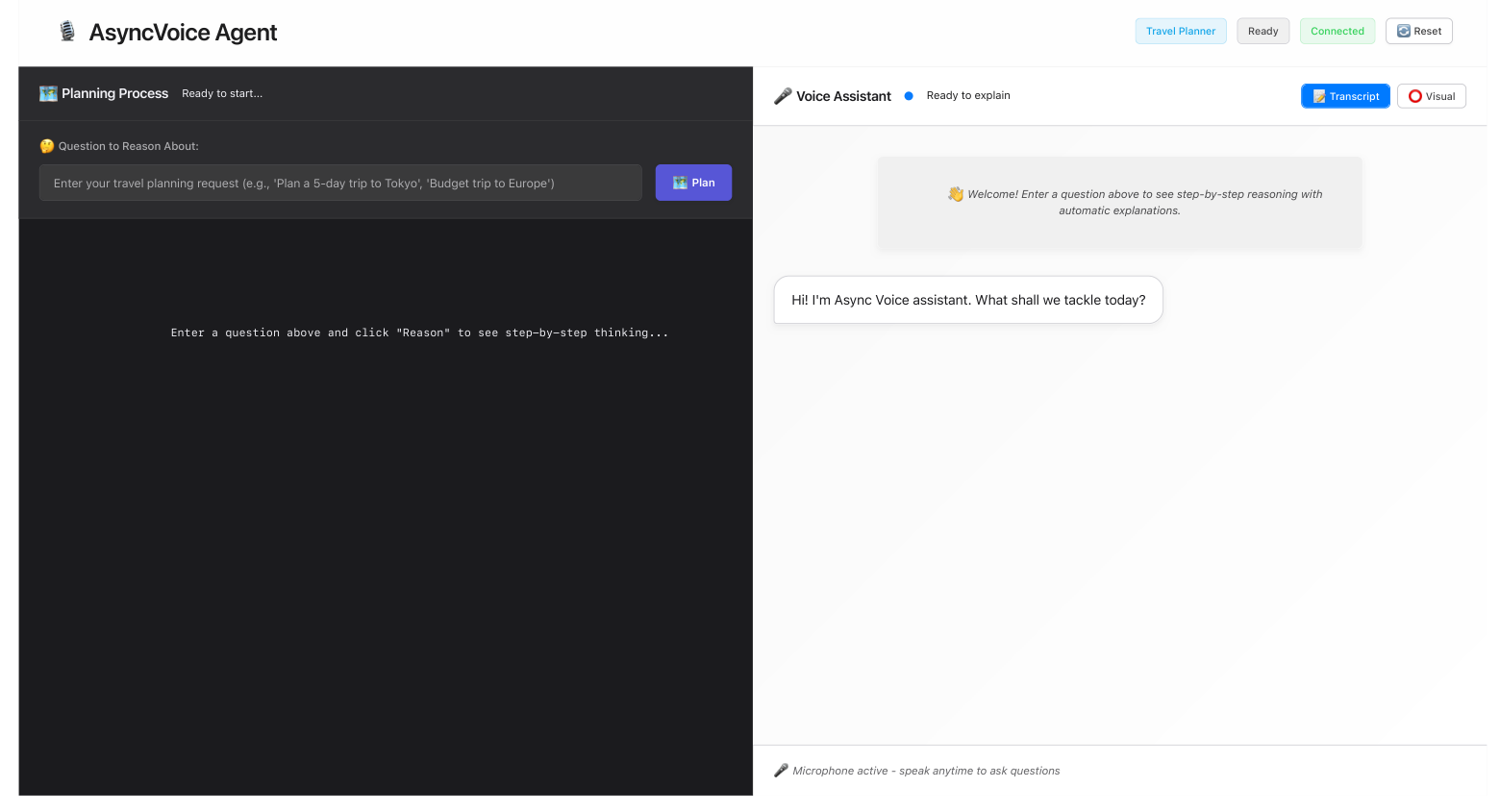Click the thinking emoji beside Question to Reason About
This screenshot has height=812, width=1500.
(x=46, y=146)
